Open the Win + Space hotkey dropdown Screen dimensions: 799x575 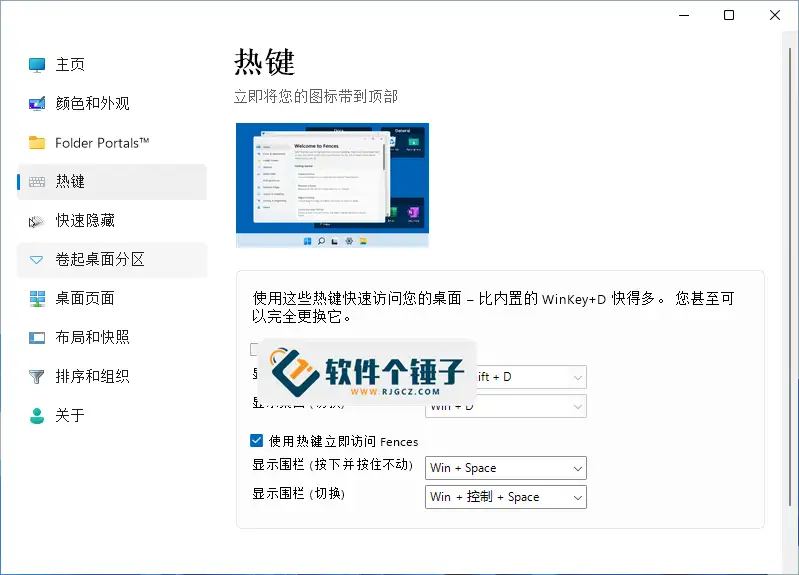505,468
